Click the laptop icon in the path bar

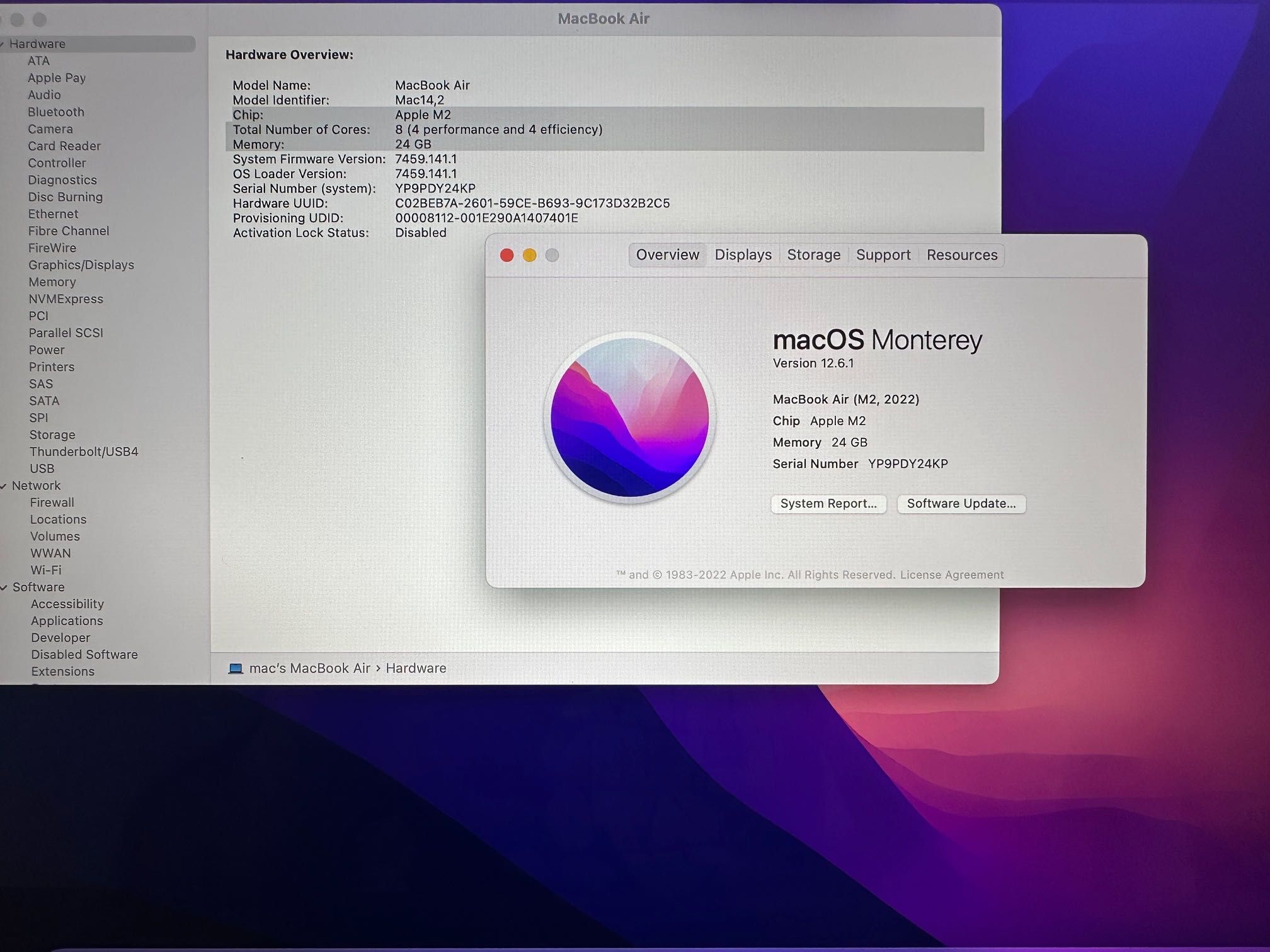236,669
